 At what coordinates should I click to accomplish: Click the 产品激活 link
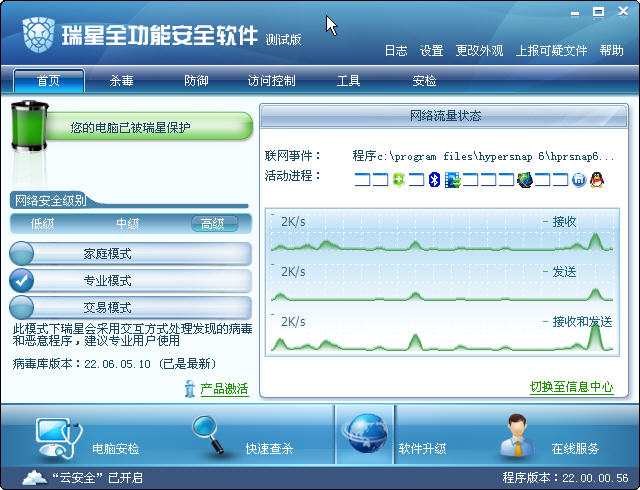tap(224, 389)
